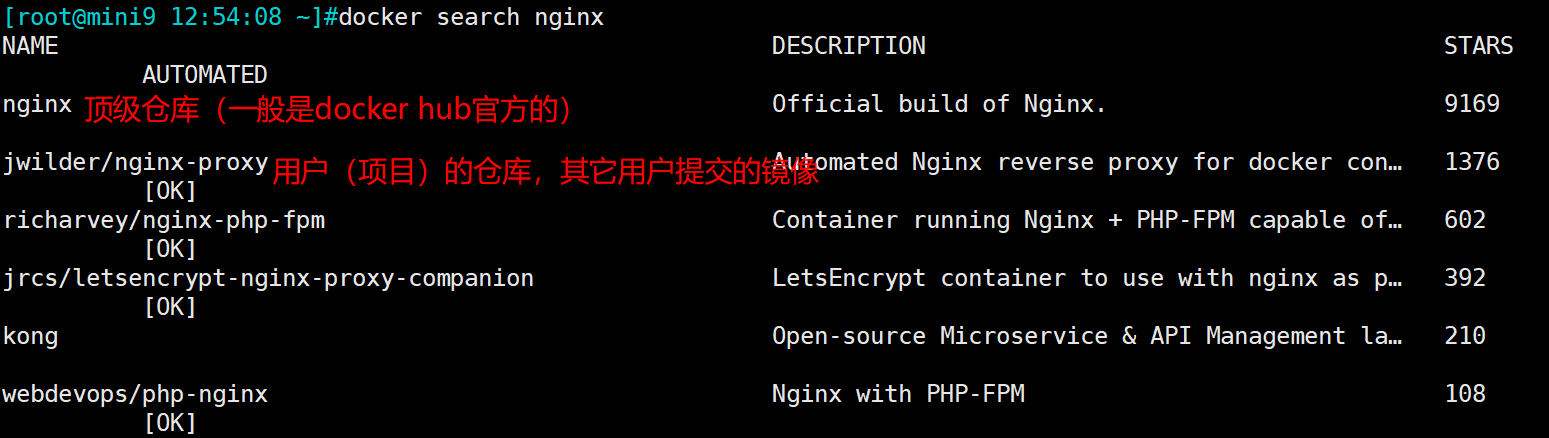Select the webdevops/php-nginx image name

pyautogui.click(x=135, y=394)
